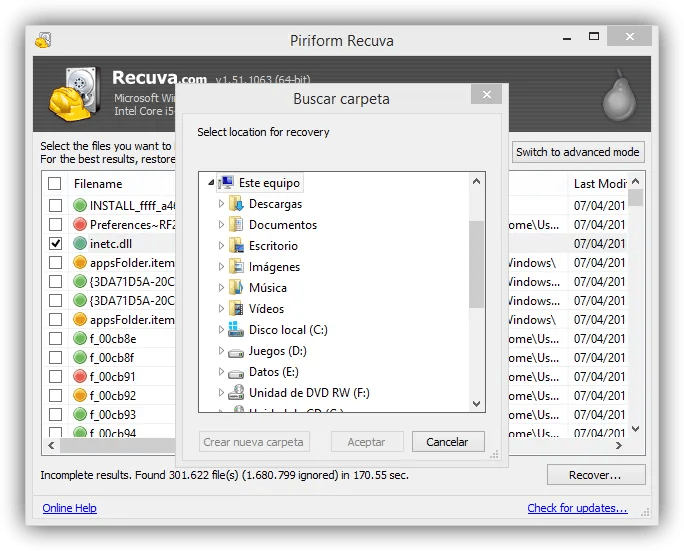Click the folder tree vertical scrollbar thumb
684x551 pixels.
[476, 264]
